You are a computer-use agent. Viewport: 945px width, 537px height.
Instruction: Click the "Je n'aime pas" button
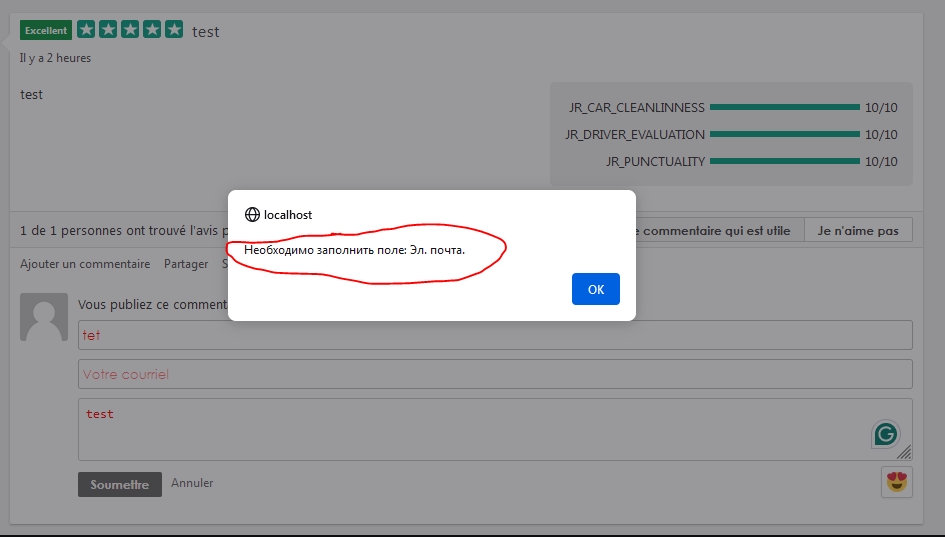pyautogui.click(x=858, y=231)
